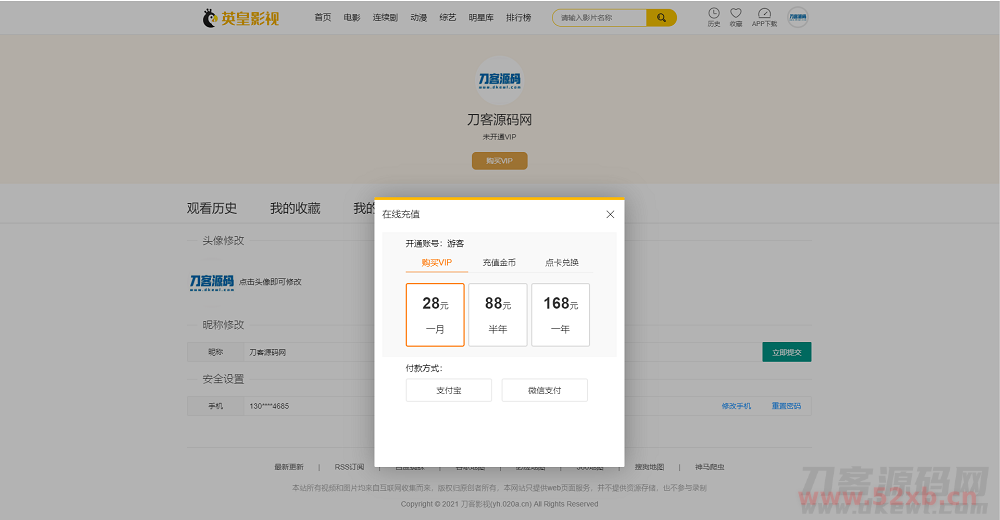This screenshot has height=520, width=1000.
Task: Choose 微信支付 as payment method
Action: (x=544, y=390)
